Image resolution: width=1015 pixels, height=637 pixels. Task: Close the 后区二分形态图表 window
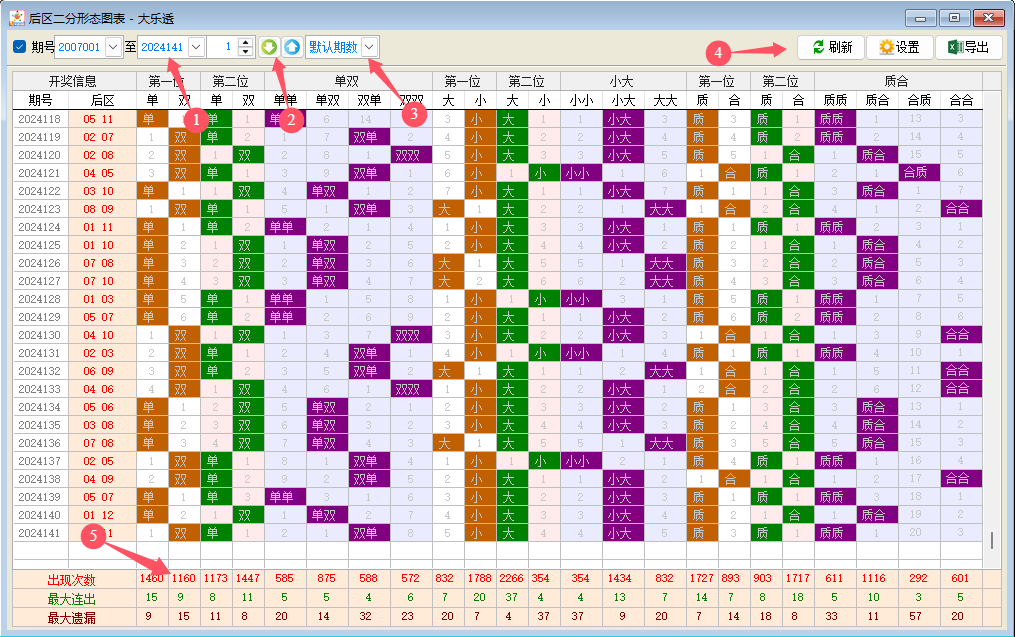[988, 18]
